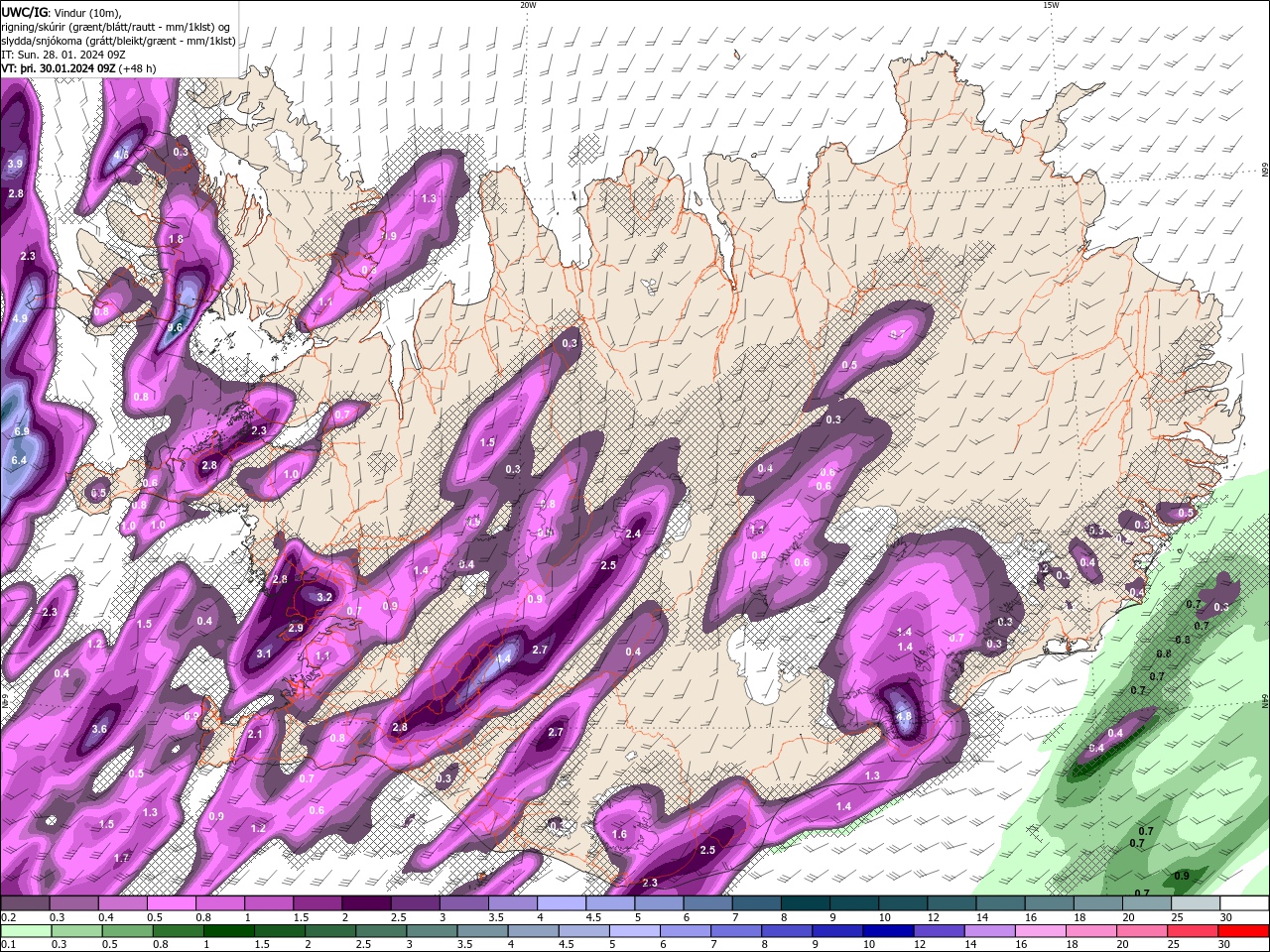The height and width of the screenshot is (952, 1270).
Task: Click the light pink lower legend swatch for 16–18
Action: click(1039, 931)
